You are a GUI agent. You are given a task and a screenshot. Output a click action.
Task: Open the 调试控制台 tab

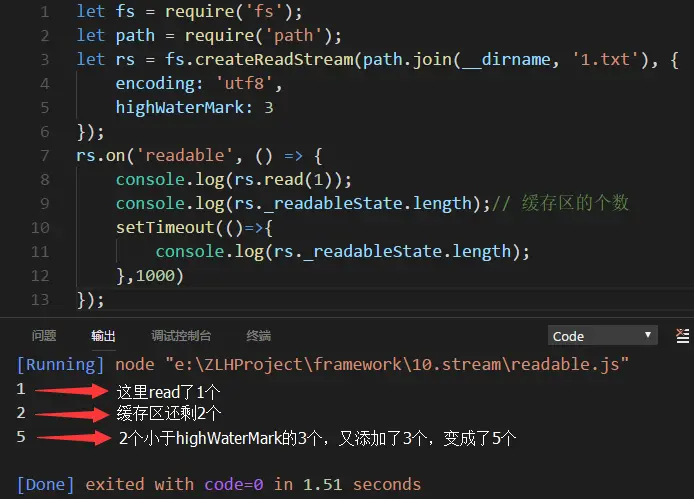coord(181,336)
